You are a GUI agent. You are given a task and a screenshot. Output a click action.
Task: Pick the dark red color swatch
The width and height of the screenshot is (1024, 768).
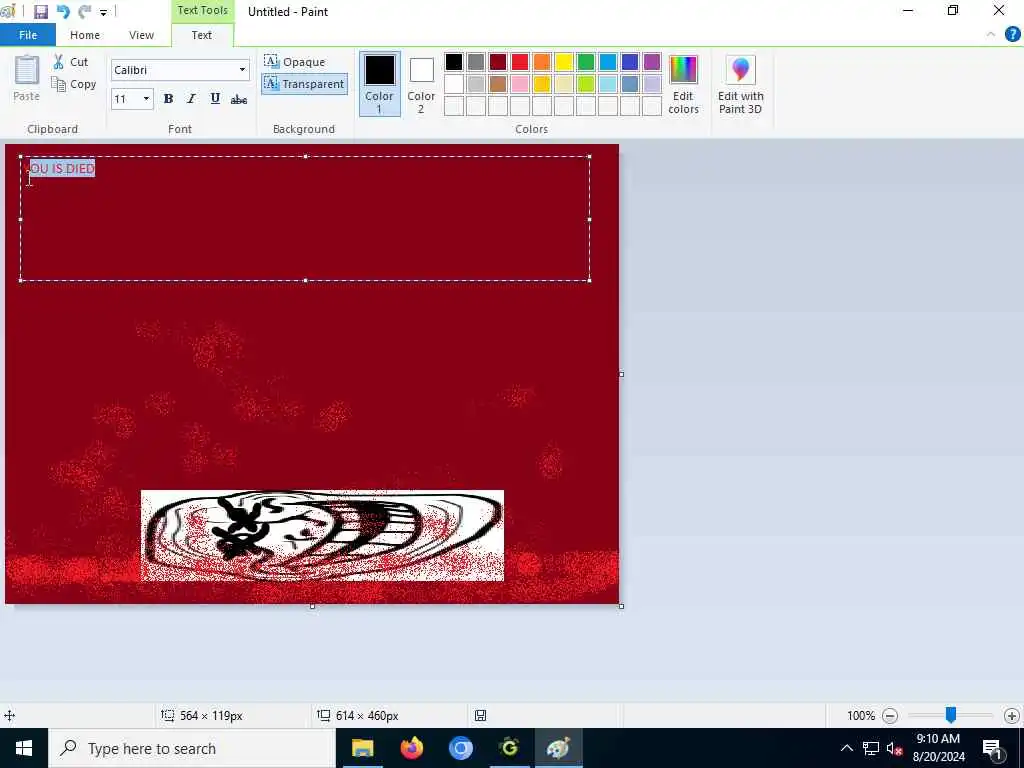(x=498, y=62)
